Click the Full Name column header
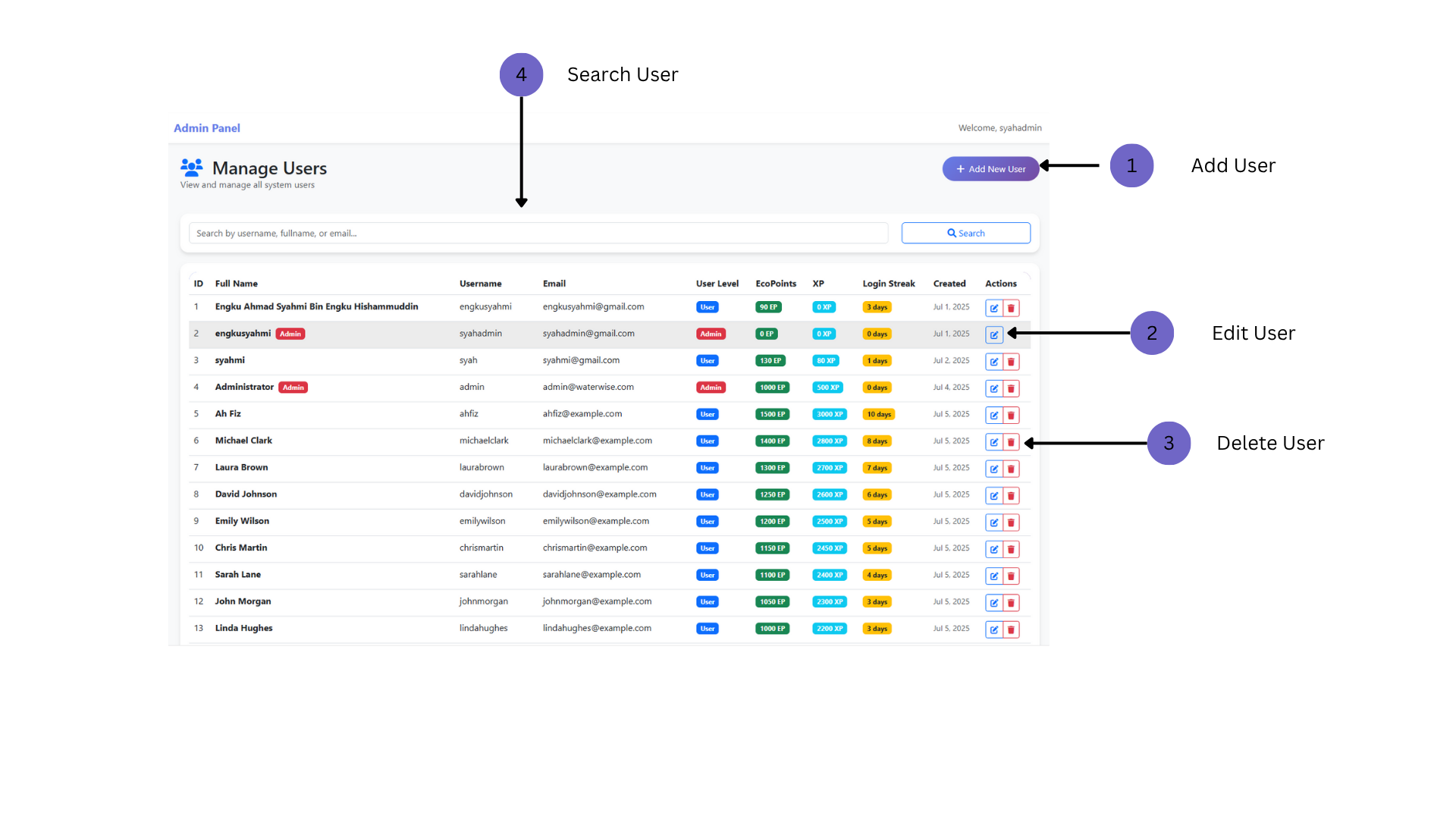Image resolution: width=1456 pixels, height=819 pixels. click(x=236, y=284)
